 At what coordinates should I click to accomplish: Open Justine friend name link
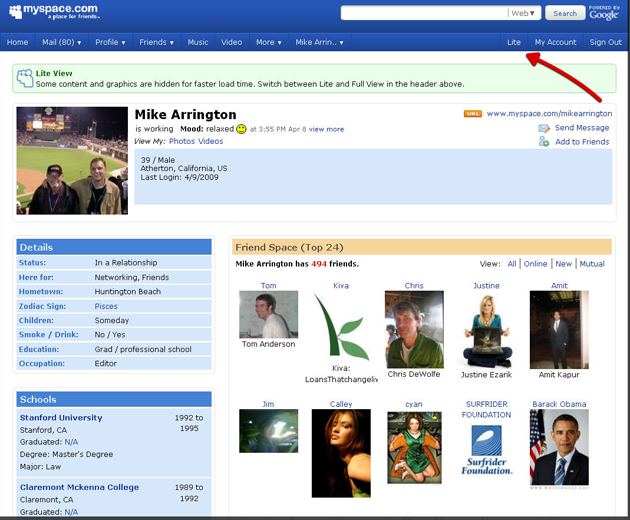(486, 286)
